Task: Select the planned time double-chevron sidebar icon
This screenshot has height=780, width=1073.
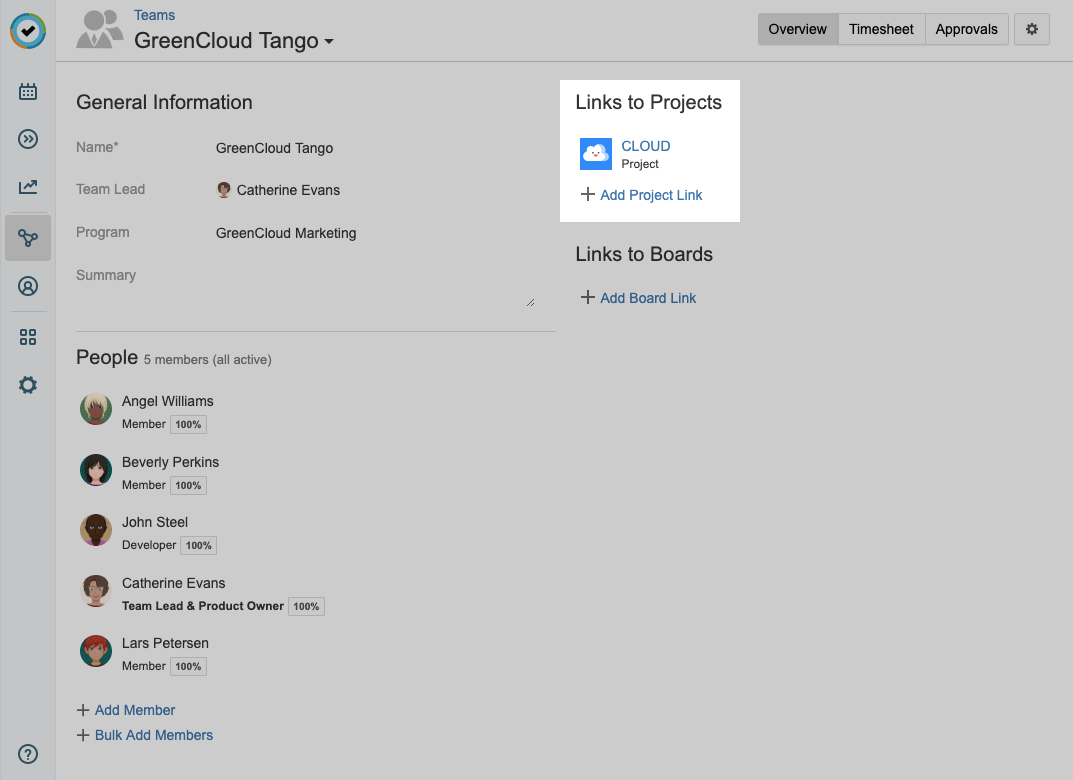Action: pyautogui.click(x=27, y=139)
